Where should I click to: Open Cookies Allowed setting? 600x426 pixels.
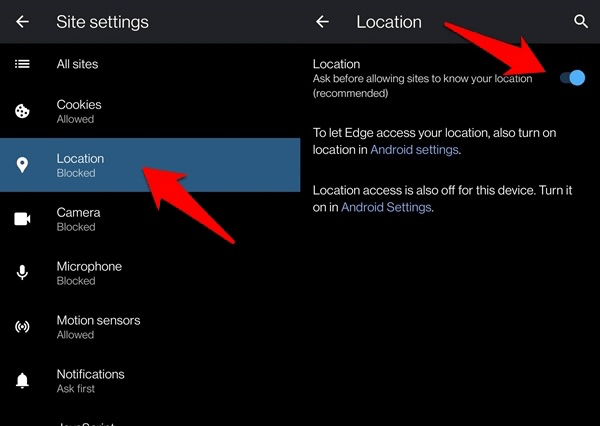[x=79, y=111]
